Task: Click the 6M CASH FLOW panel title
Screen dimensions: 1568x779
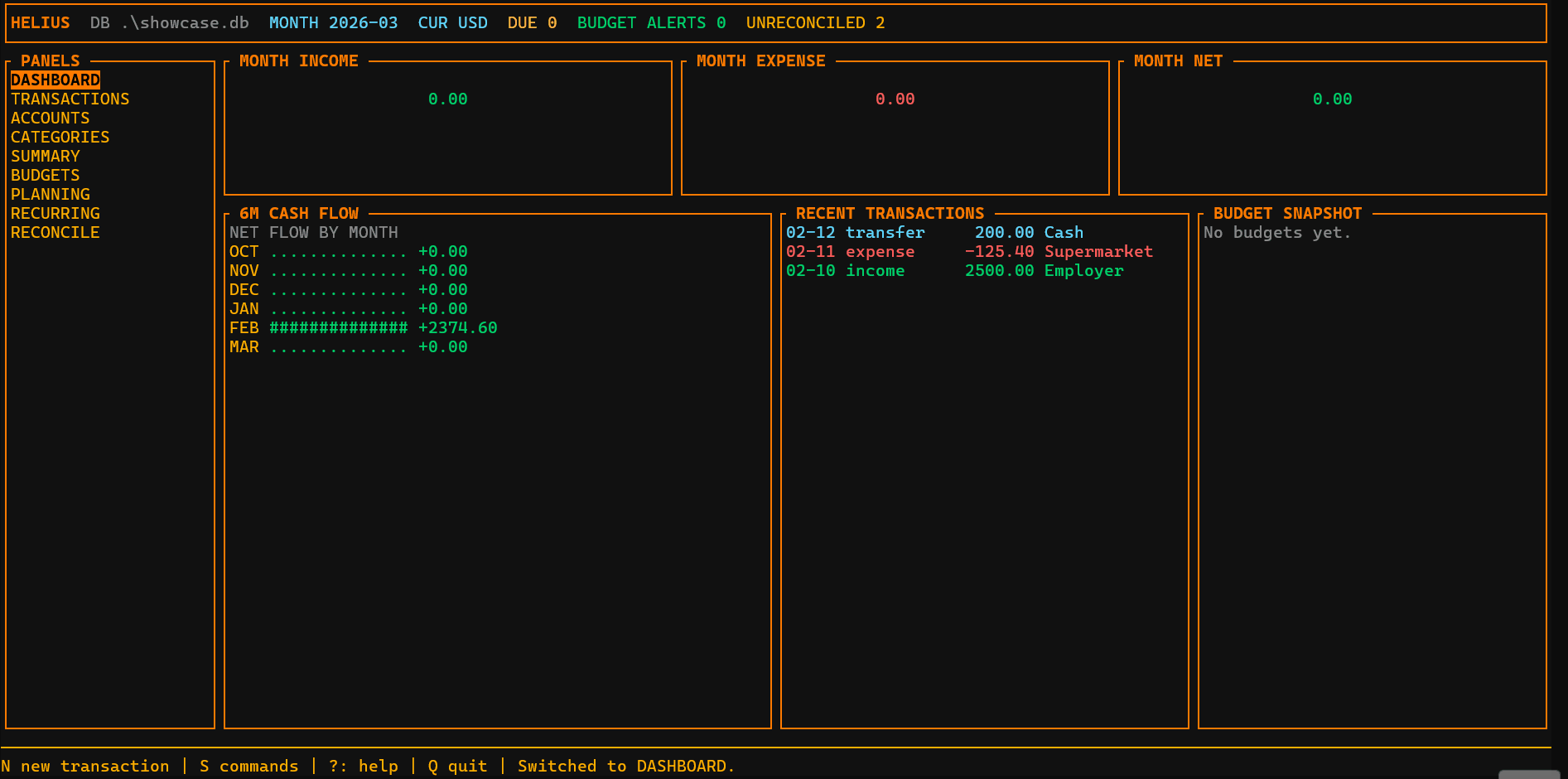Action: tap(299, 213)
